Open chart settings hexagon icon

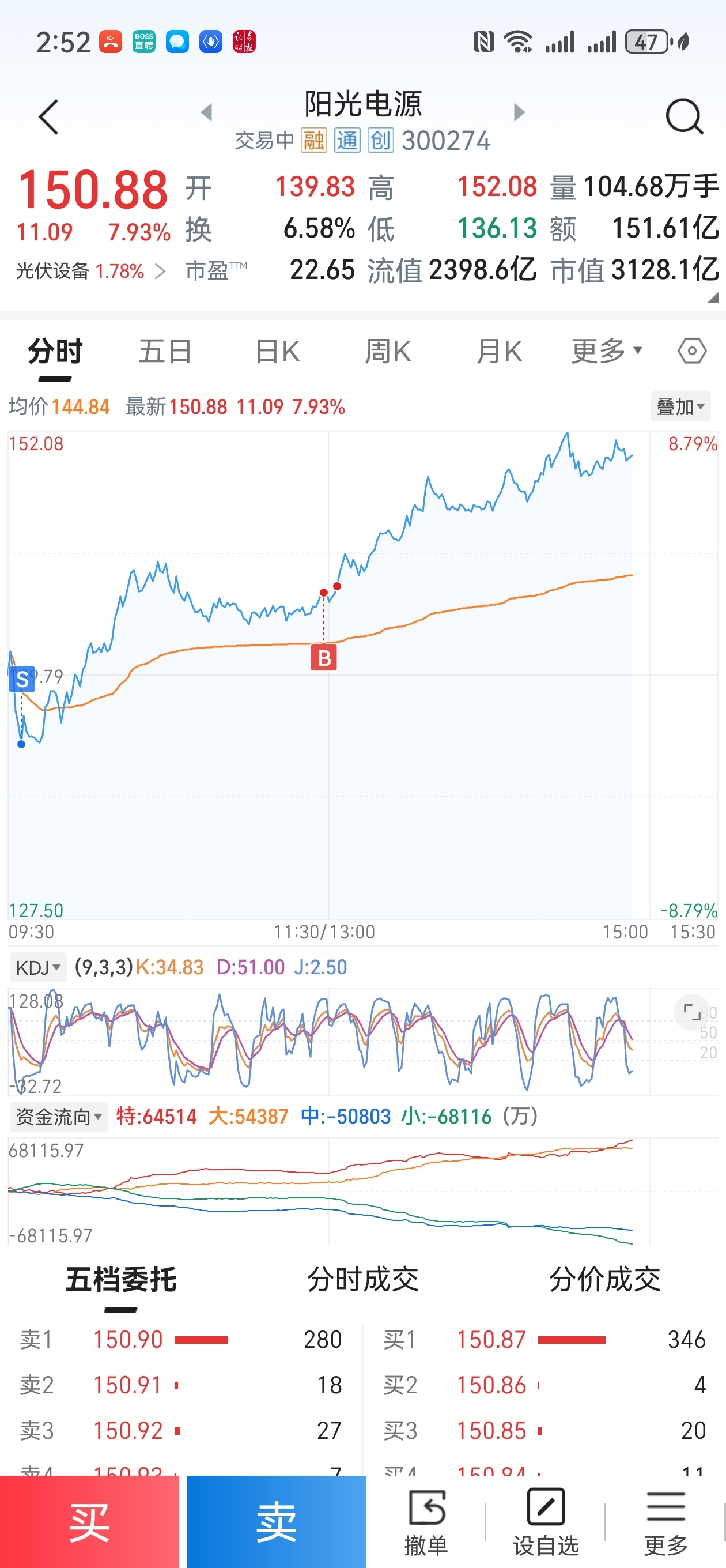[x=692, y=351]
